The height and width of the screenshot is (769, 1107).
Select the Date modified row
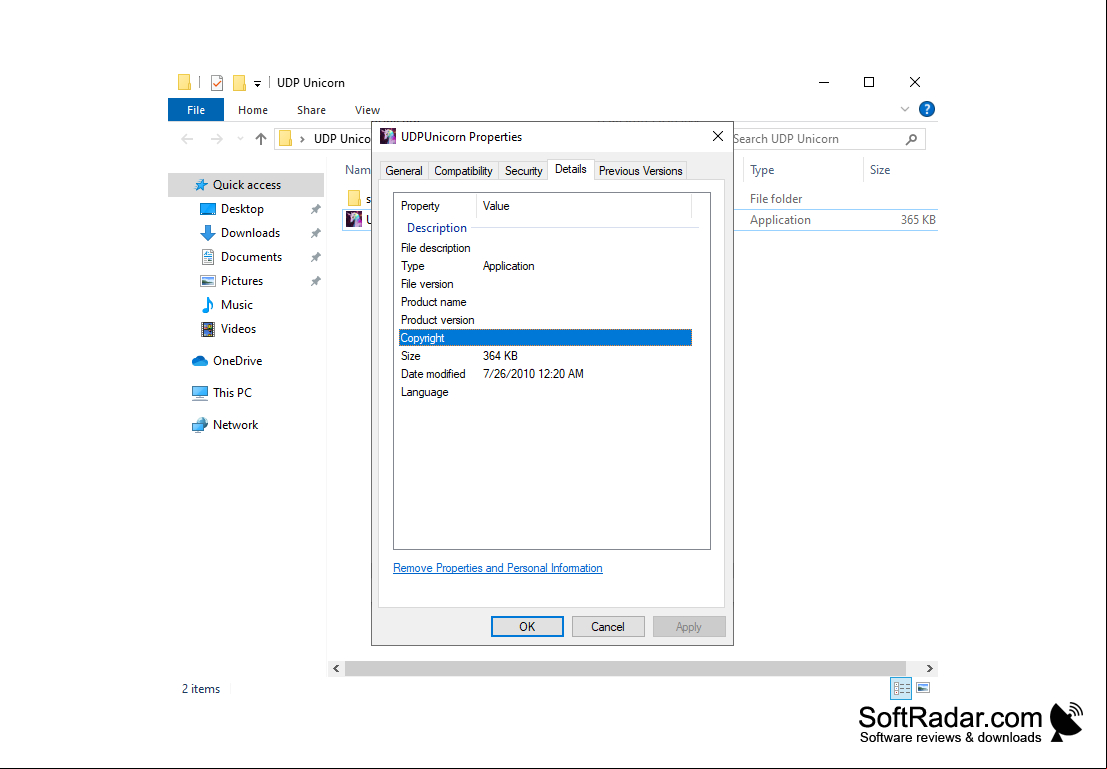(x=545, y=374)
